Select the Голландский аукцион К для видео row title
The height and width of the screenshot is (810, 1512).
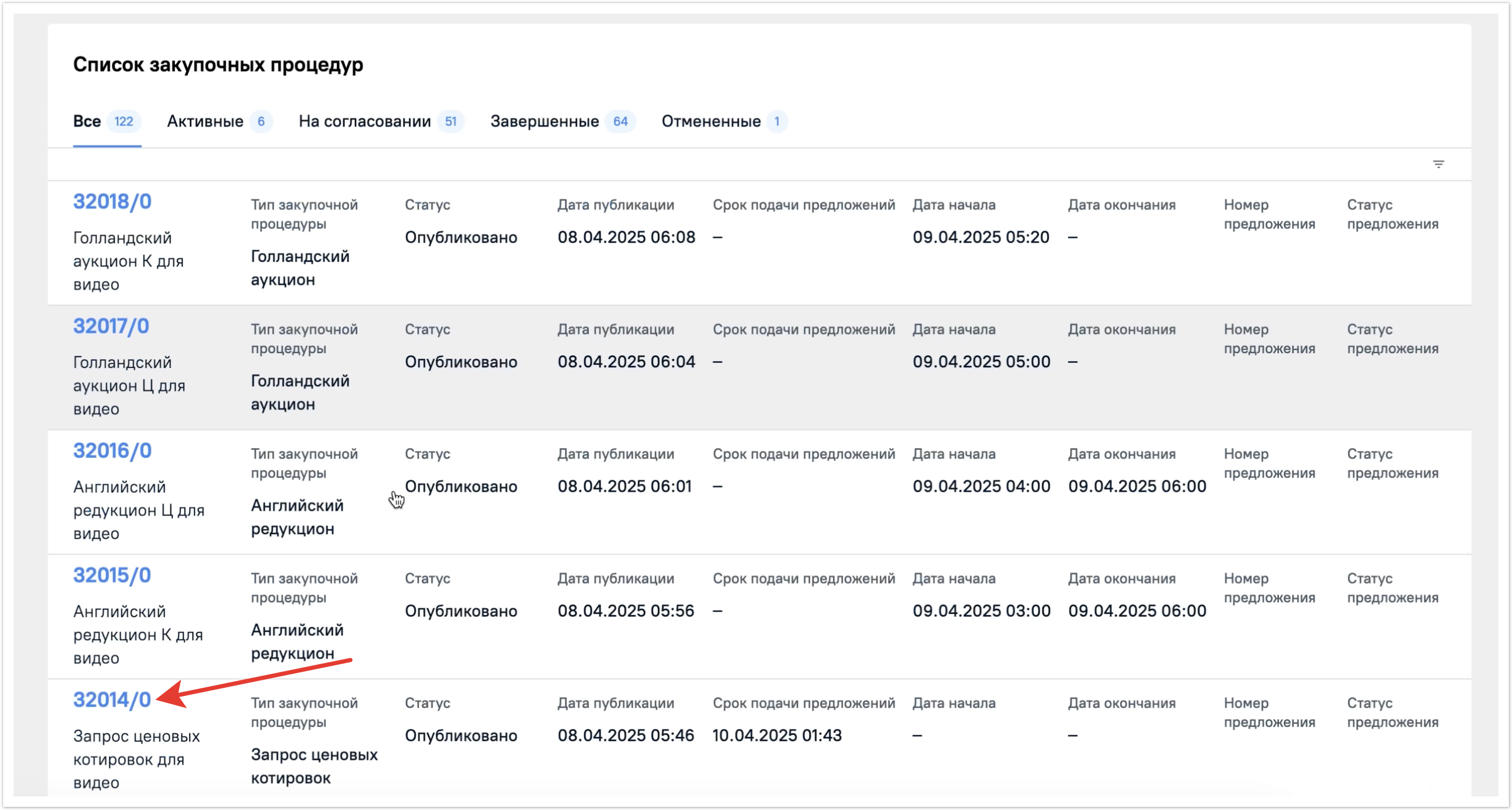coord(128,261)
